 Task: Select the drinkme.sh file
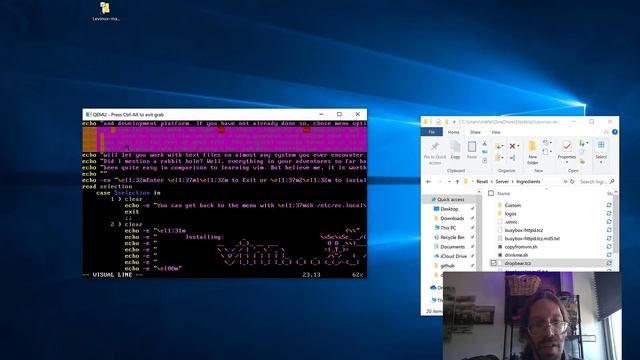coord(516,255)
